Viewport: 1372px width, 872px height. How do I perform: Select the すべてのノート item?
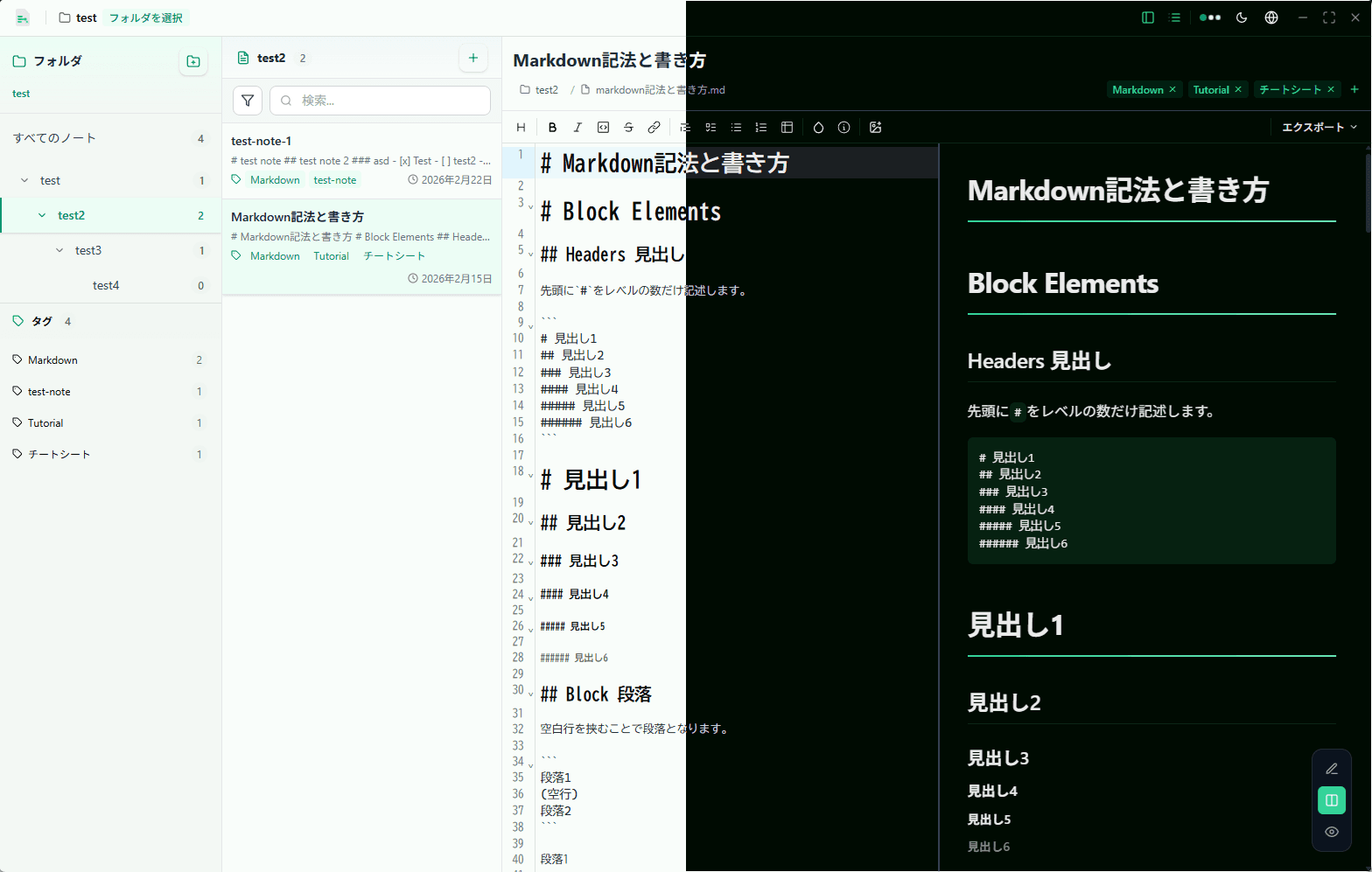pyautogui.click(x=54, y=138)
